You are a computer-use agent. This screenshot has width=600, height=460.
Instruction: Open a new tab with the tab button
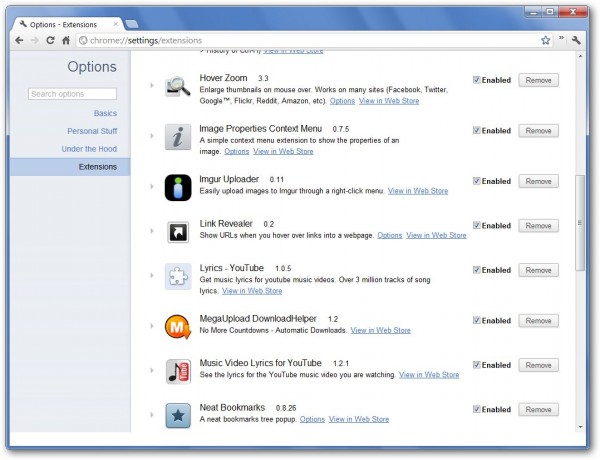click(x=132, y=24)
